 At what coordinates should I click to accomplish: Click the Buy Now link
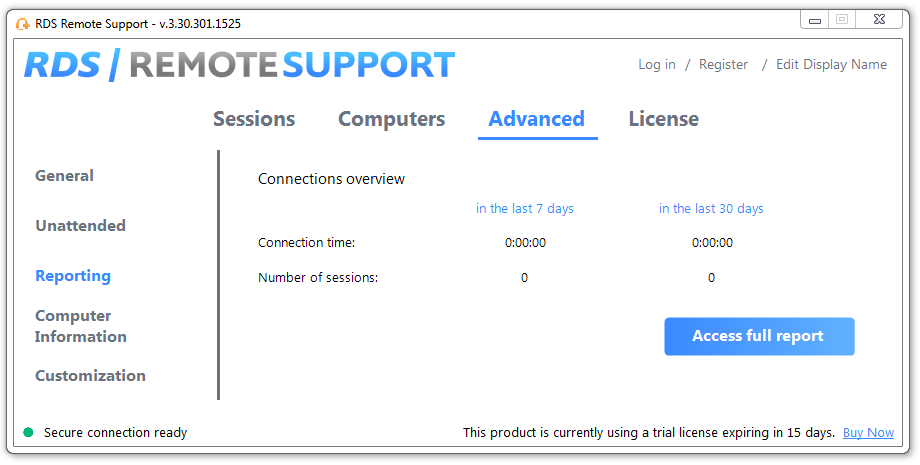[868, 433]
